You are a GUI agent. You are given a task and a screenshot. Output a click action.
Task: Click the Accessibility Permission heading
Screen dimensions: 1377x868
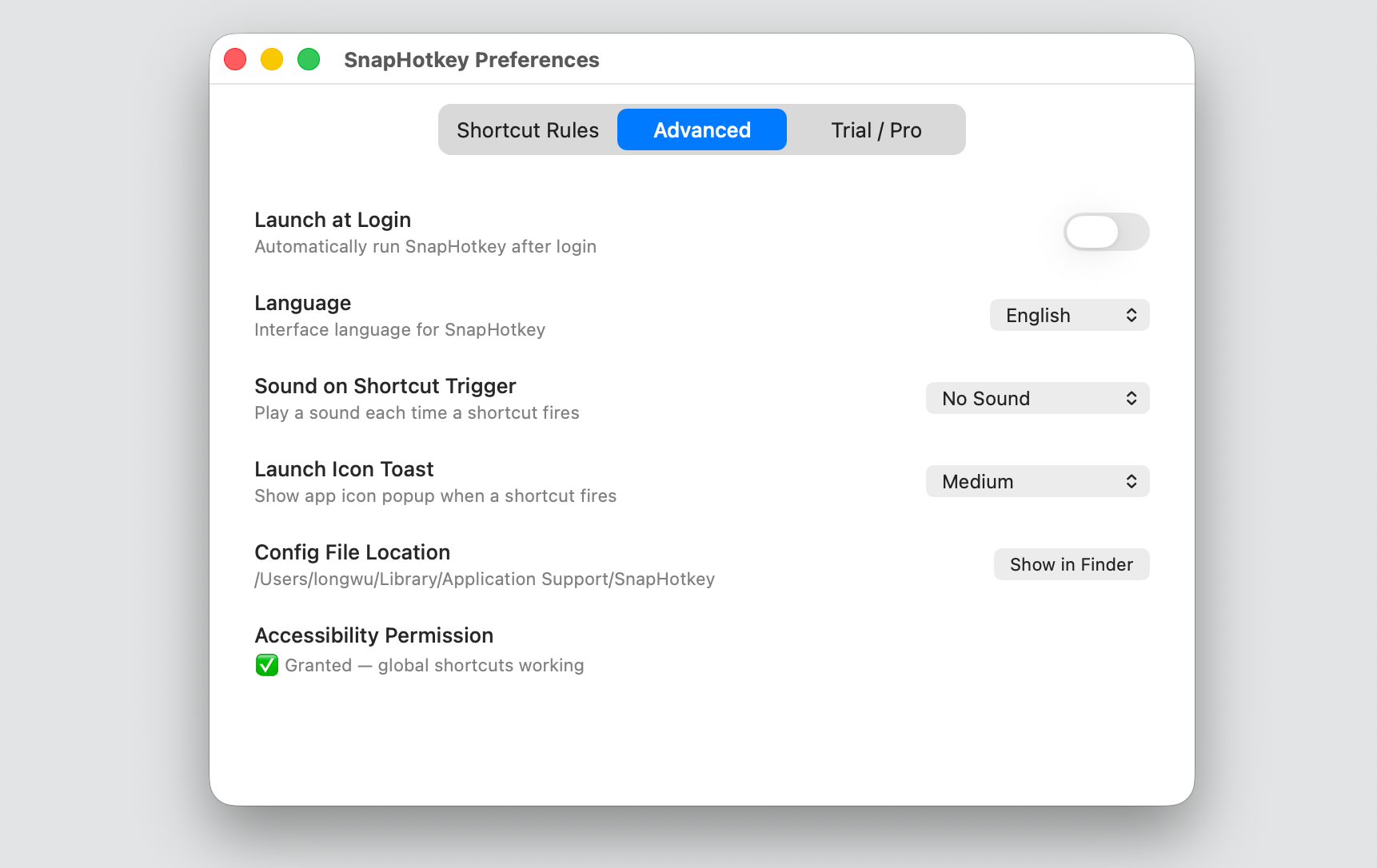pyautogui.click(x=374, y=635)
